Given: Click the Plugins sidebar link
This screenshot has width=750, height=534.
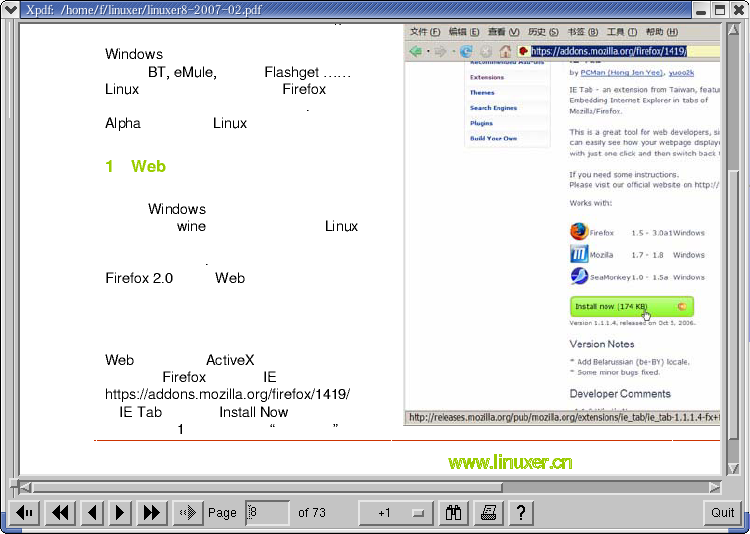Looking at the screenshot, I should 481,123.
